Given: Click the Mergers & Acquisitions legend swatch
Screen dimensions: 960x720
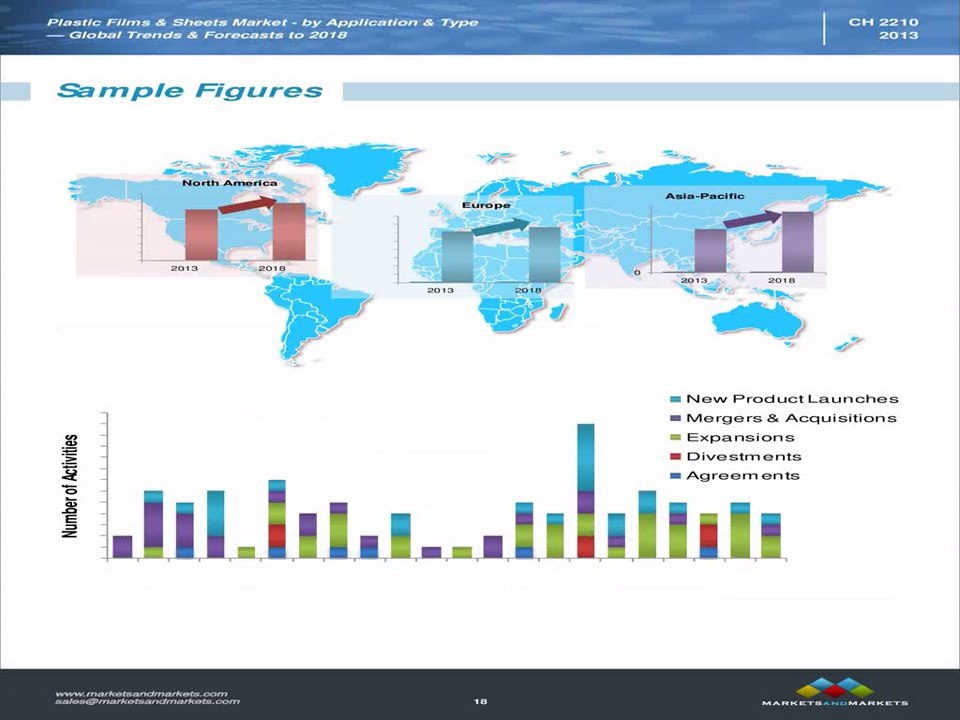Looking at the screenshot, I should pos(676,418).
